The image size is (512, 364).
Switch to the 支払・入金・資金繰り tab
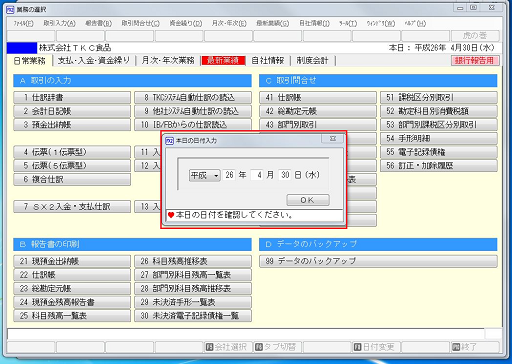coord(94,61)
